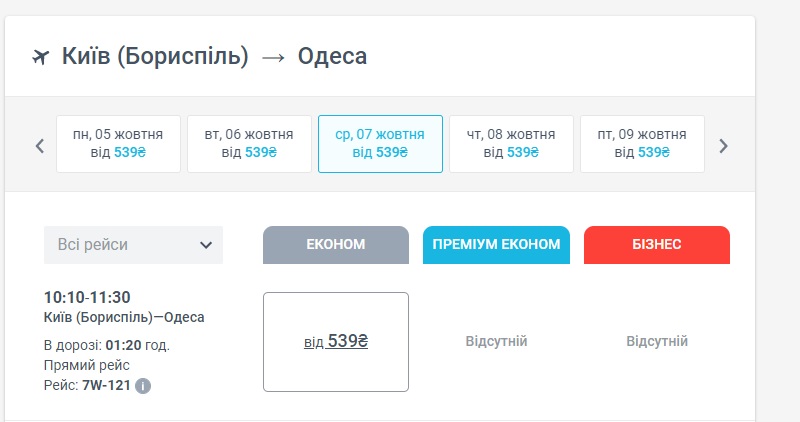The width and height of the screenshot is (800, 422).
Task: Click the Прямий рейс label
Action: click(x=87, y=365)
